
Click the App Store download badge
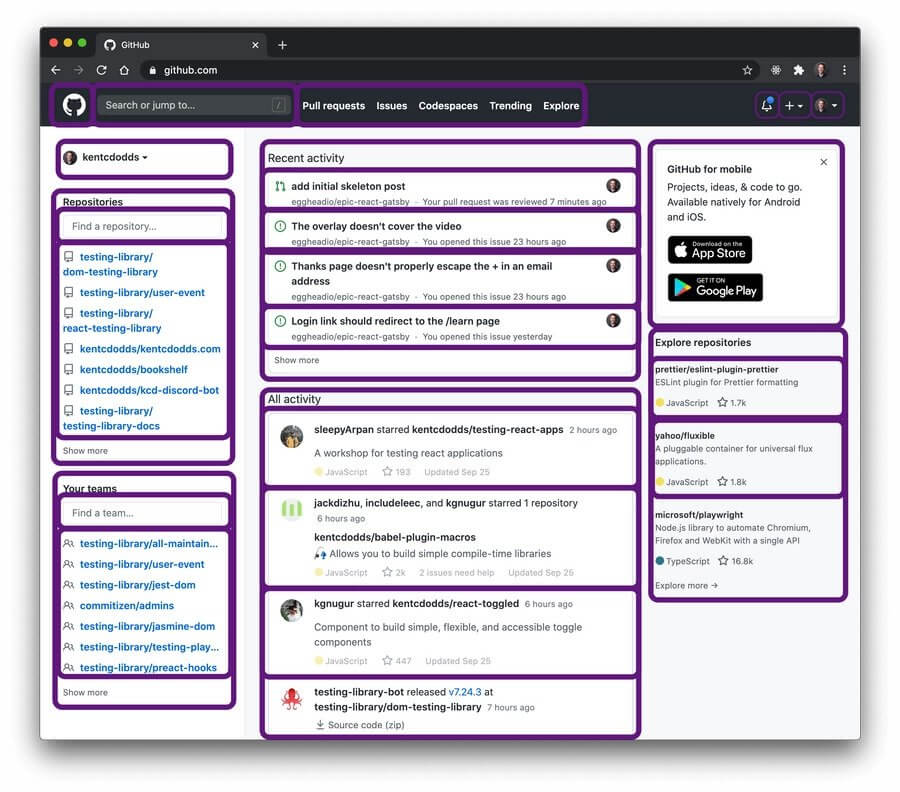(709, 250)
